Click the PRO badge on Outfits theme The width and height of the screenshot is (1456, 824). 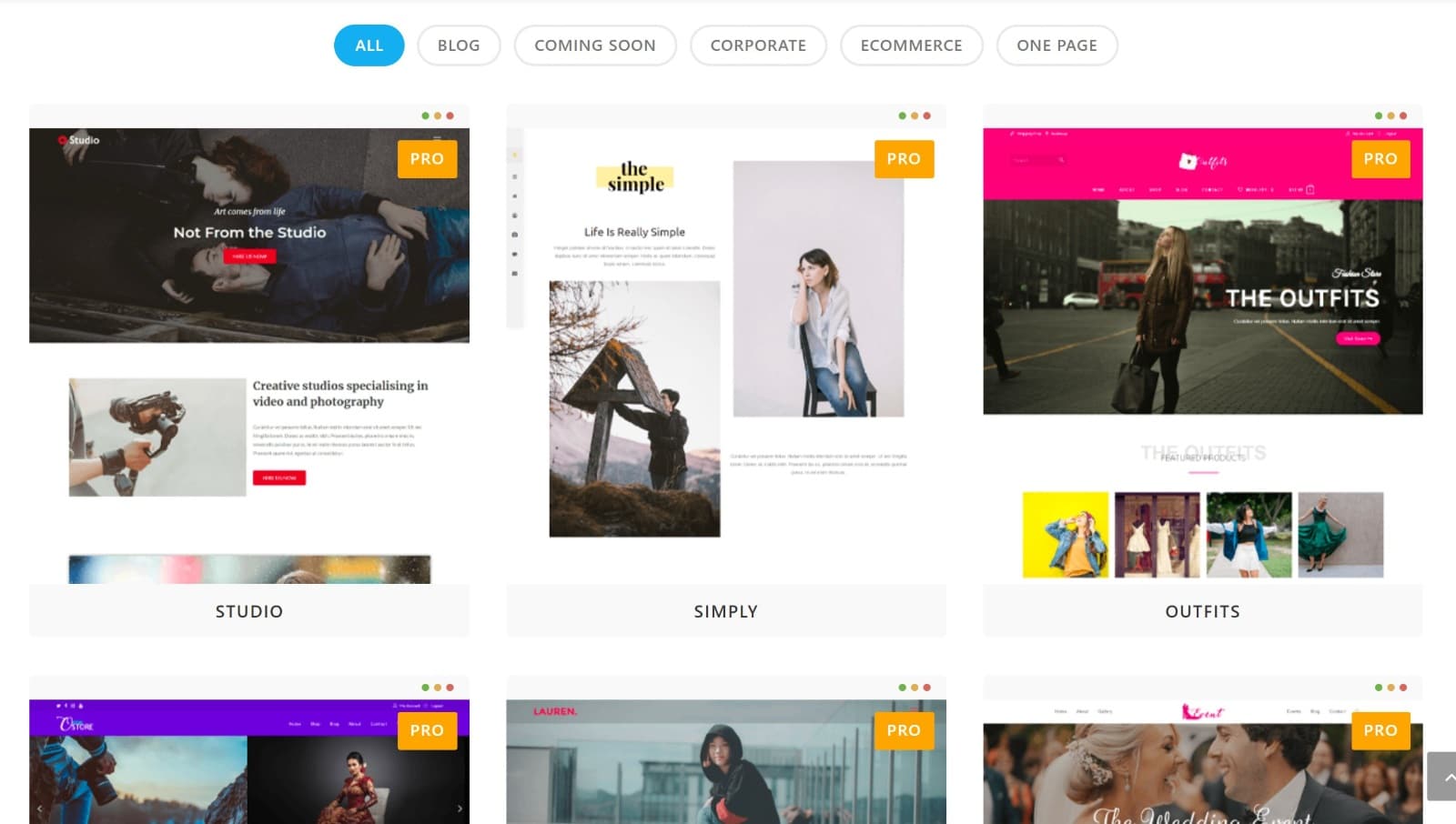click(1380, 159)
